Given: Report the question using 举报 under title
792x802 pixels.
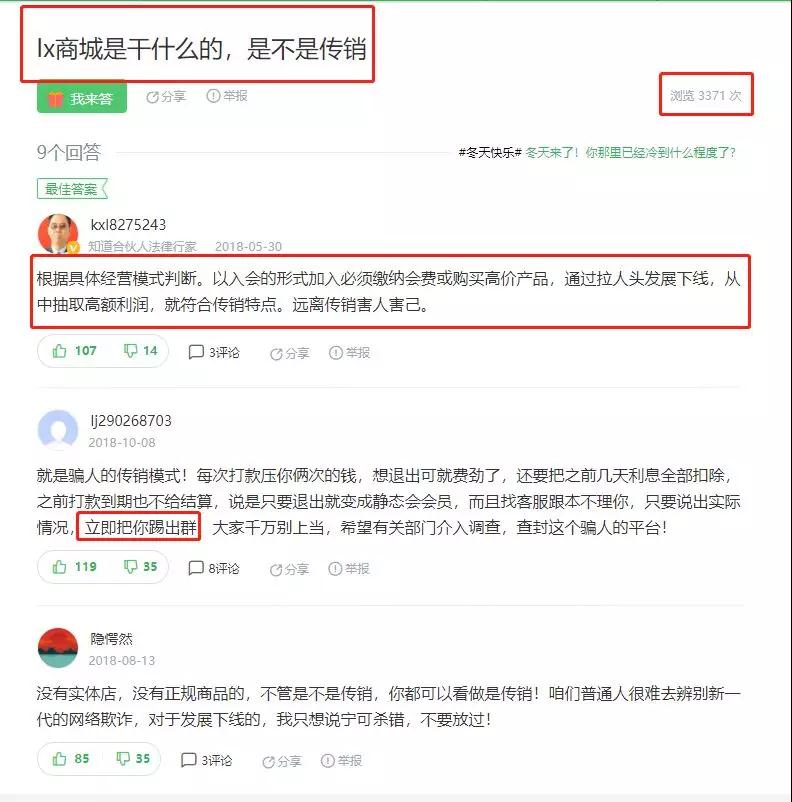Looking at the screenshot, I should click(x=227, y=96).
